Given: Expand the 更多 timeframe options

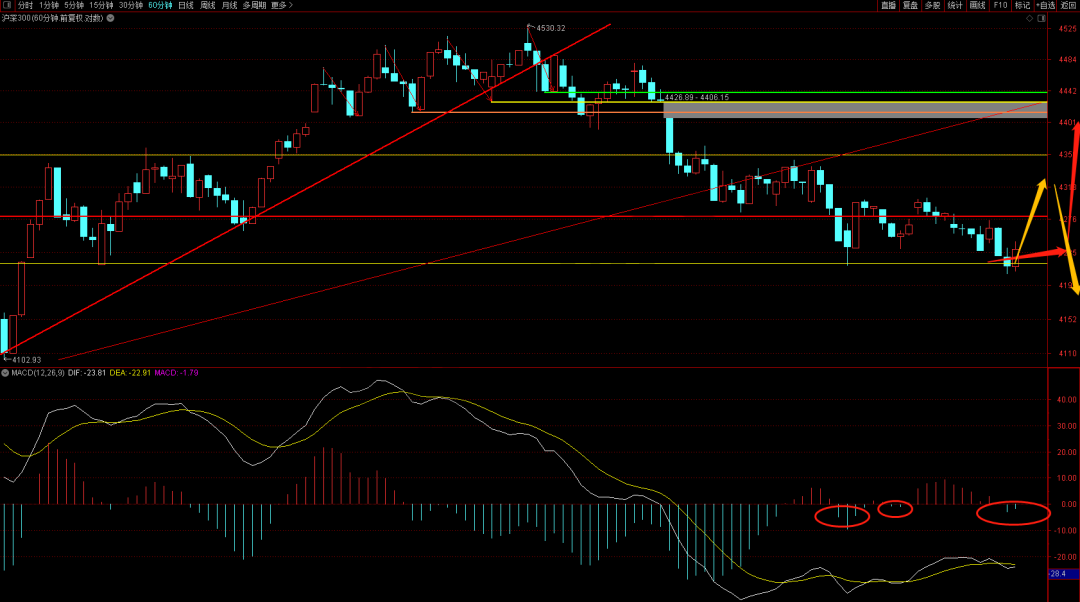Looking at the screenshot, I should tap(281, 5).
